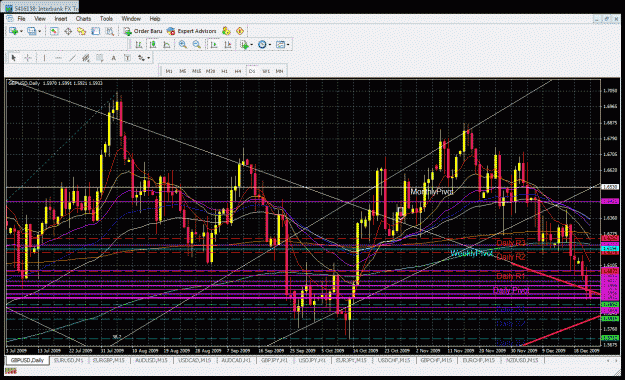The width and height of the screenshot is (625, 380).
Task: Click the WeeklyPivot label on chart
Action: (x=472, y=253)
